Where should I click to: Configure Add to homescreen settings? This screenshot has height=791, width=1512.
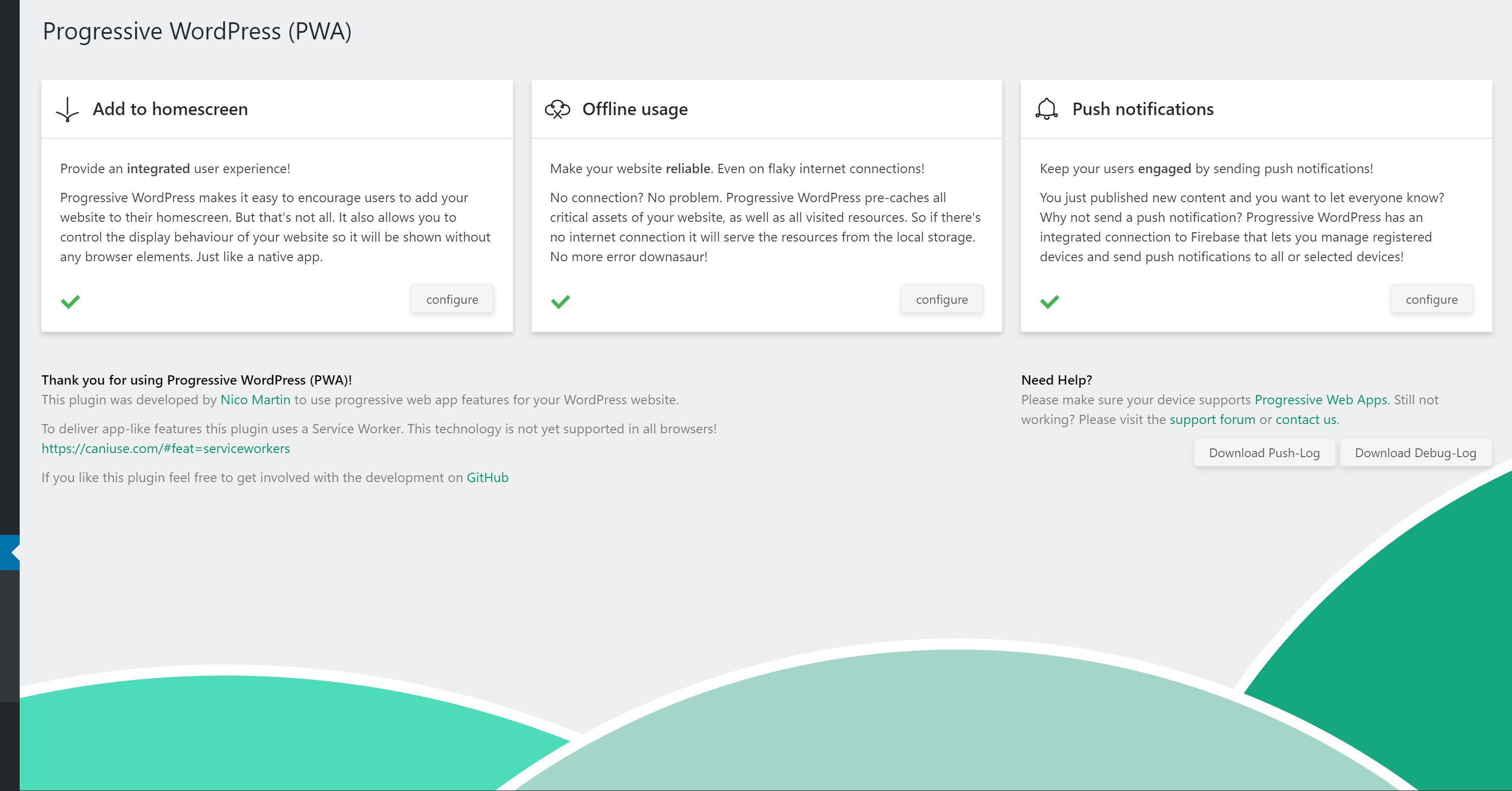coord(452,300)
